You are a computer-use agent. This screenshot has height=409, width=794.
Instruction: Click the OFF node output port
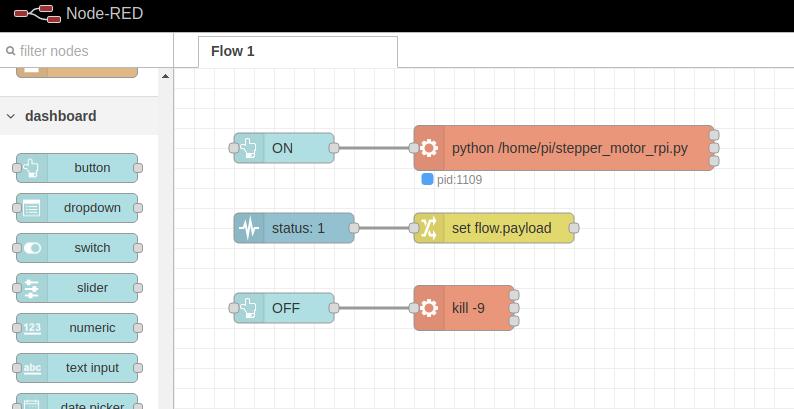(x=334, y=308)
